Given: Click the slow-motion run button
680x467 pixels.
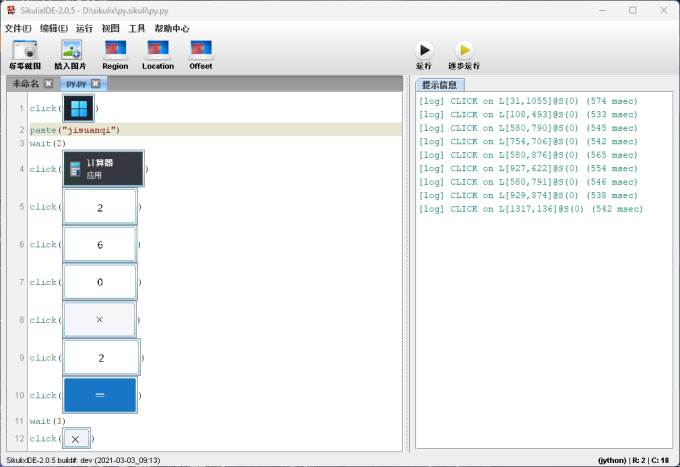Looking at the screenshot, I should (464, 50).
